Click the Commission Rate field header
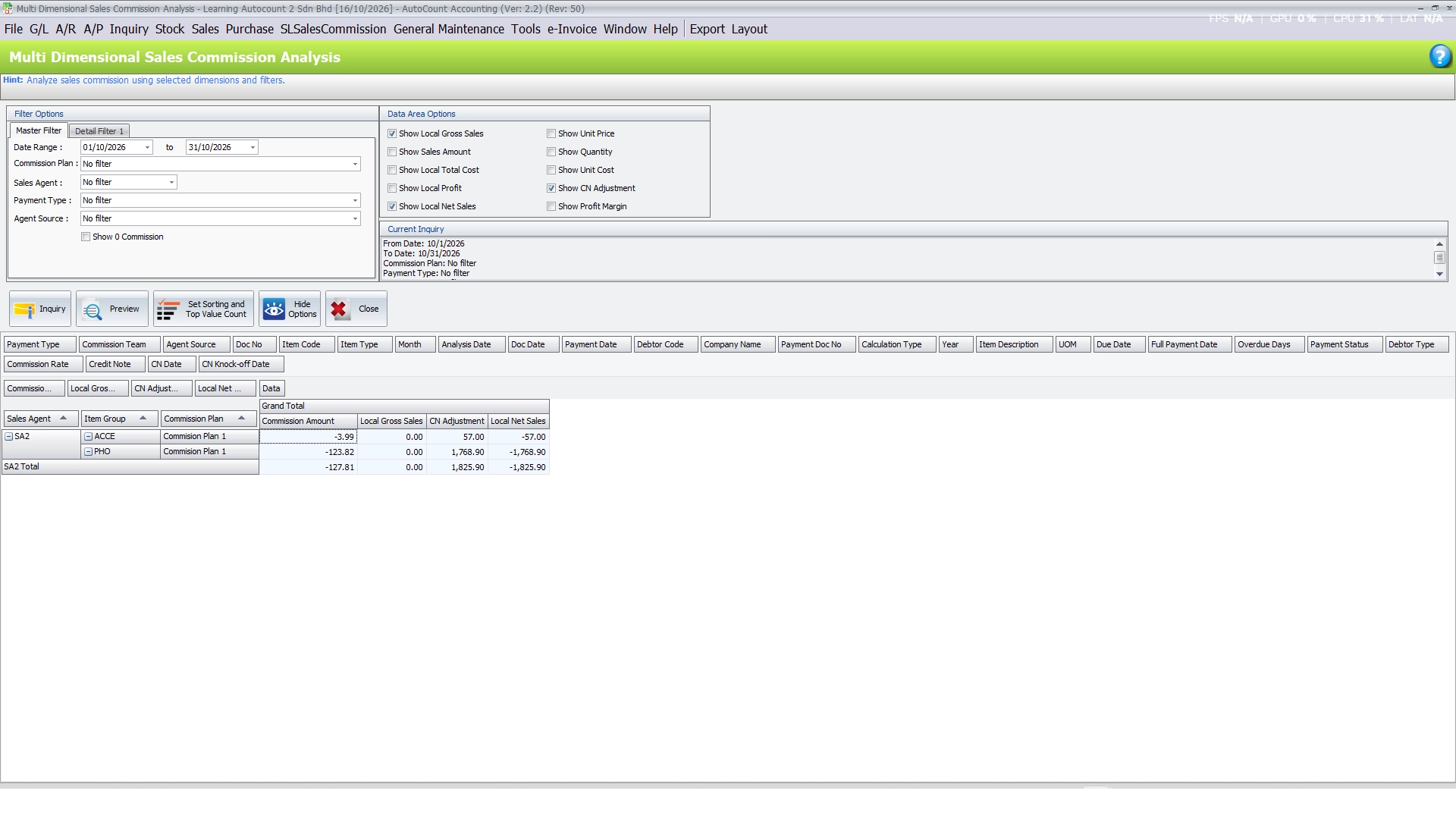Viewport: 1456px width, 819px height. [43, 364]
